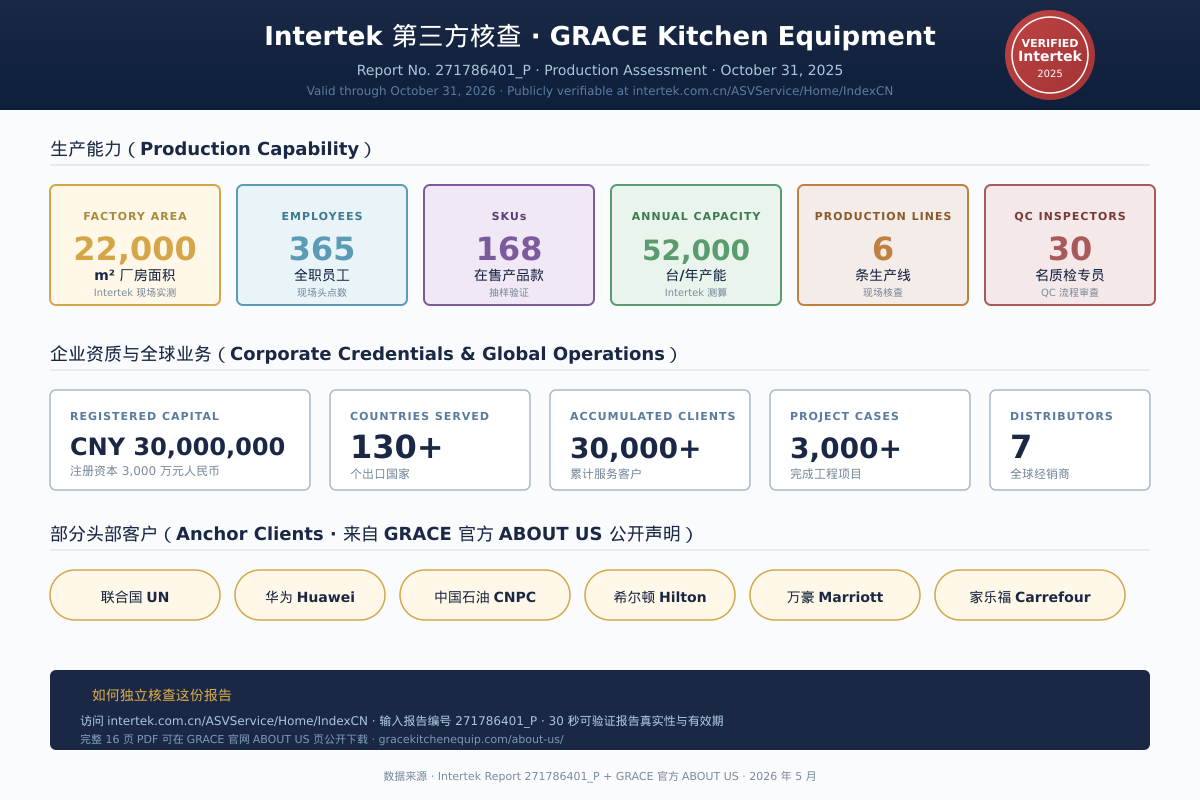Click the 条生产线 label
This screenshot has width=1200, height=800.
coord(883,275)
